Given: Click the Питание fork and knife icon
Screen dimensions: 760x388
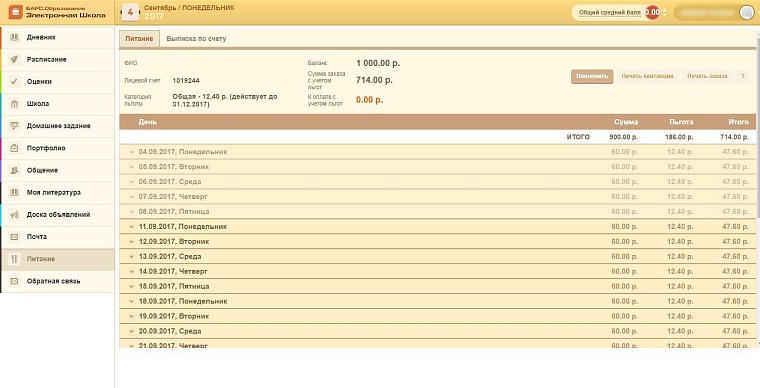Looking at the screenshot, I should point(15,259).
